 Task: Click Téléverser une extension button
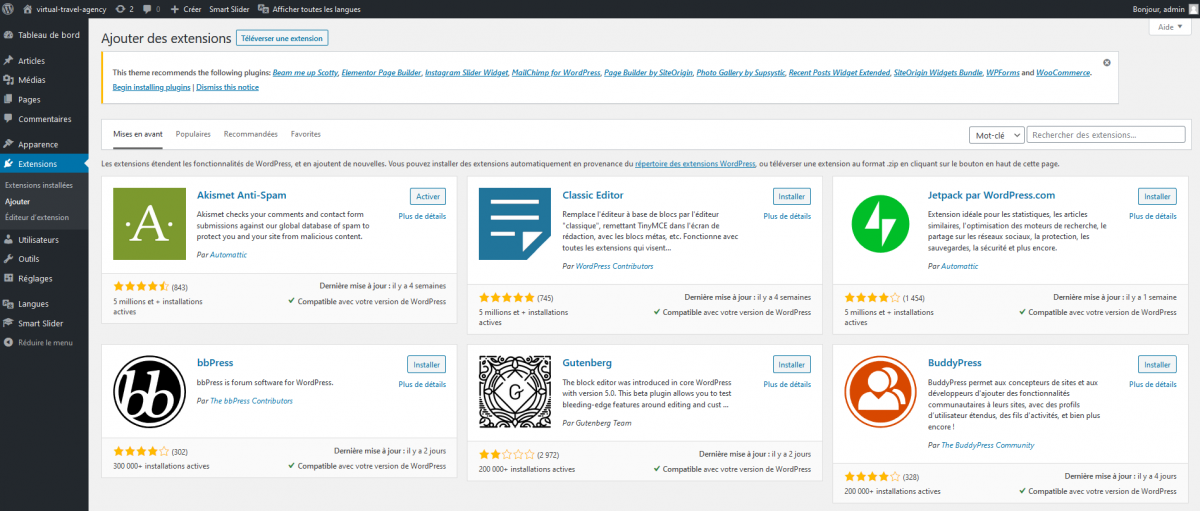[x=282, y=38]
